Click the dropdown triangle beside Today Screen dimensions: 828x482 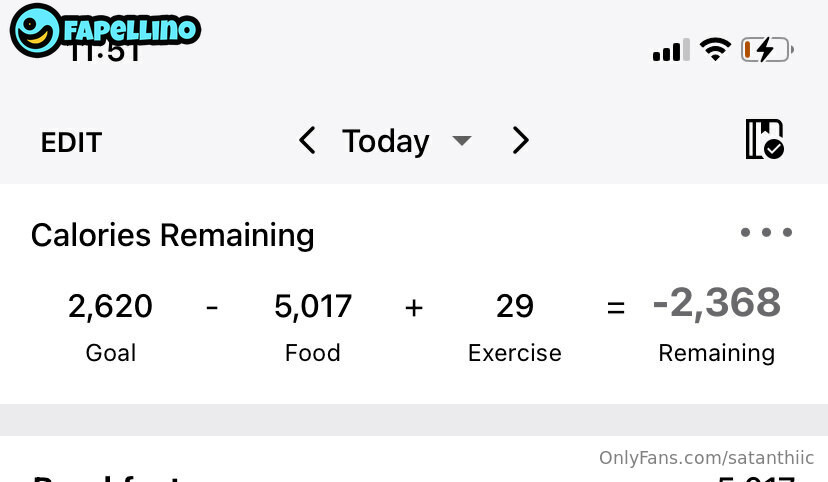pos(461,141)
